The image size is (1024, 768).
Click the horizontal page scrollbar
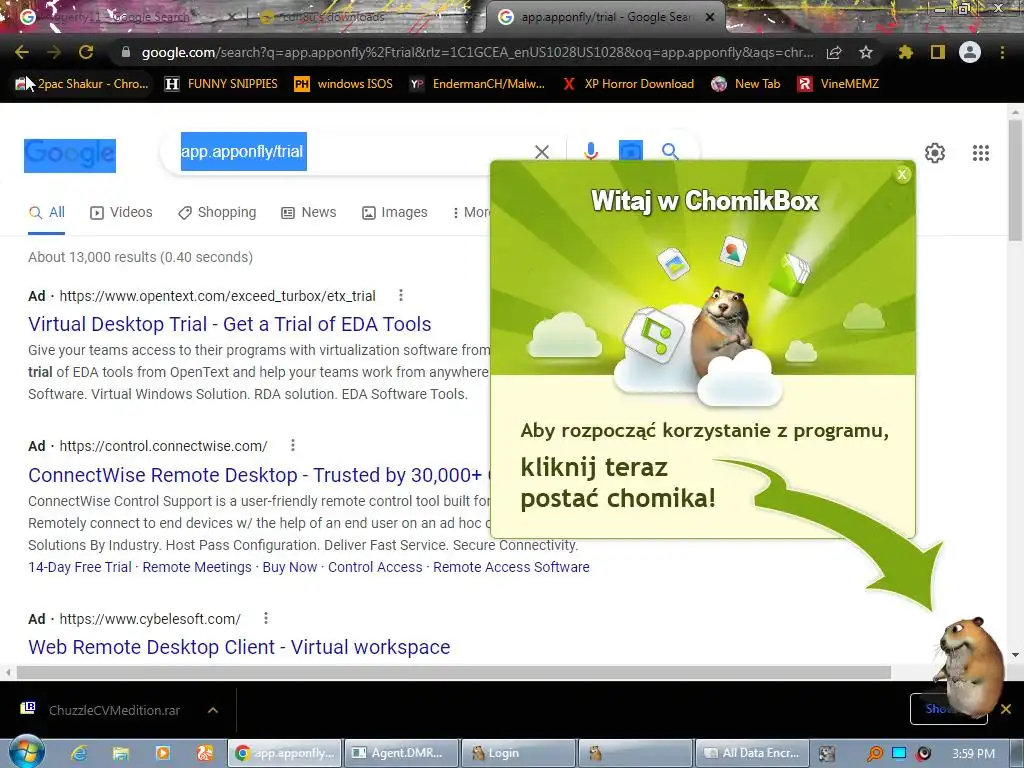pyautogui.click(x=454, y=672)
